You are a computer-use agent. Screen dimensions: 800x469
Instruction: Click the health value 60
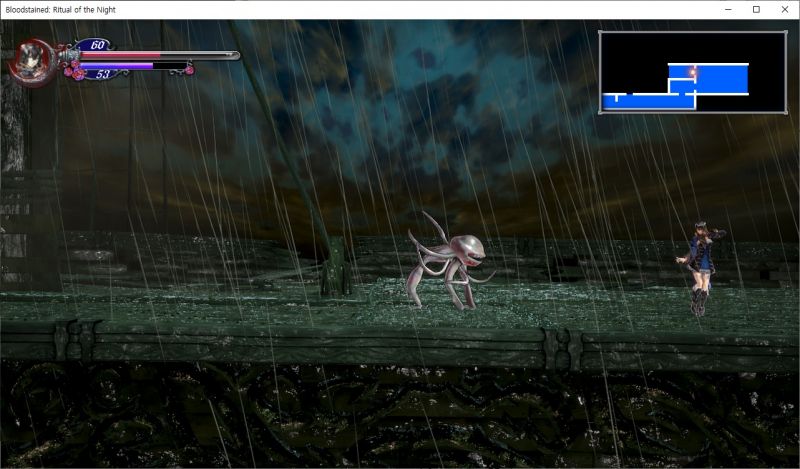[97, 45]
